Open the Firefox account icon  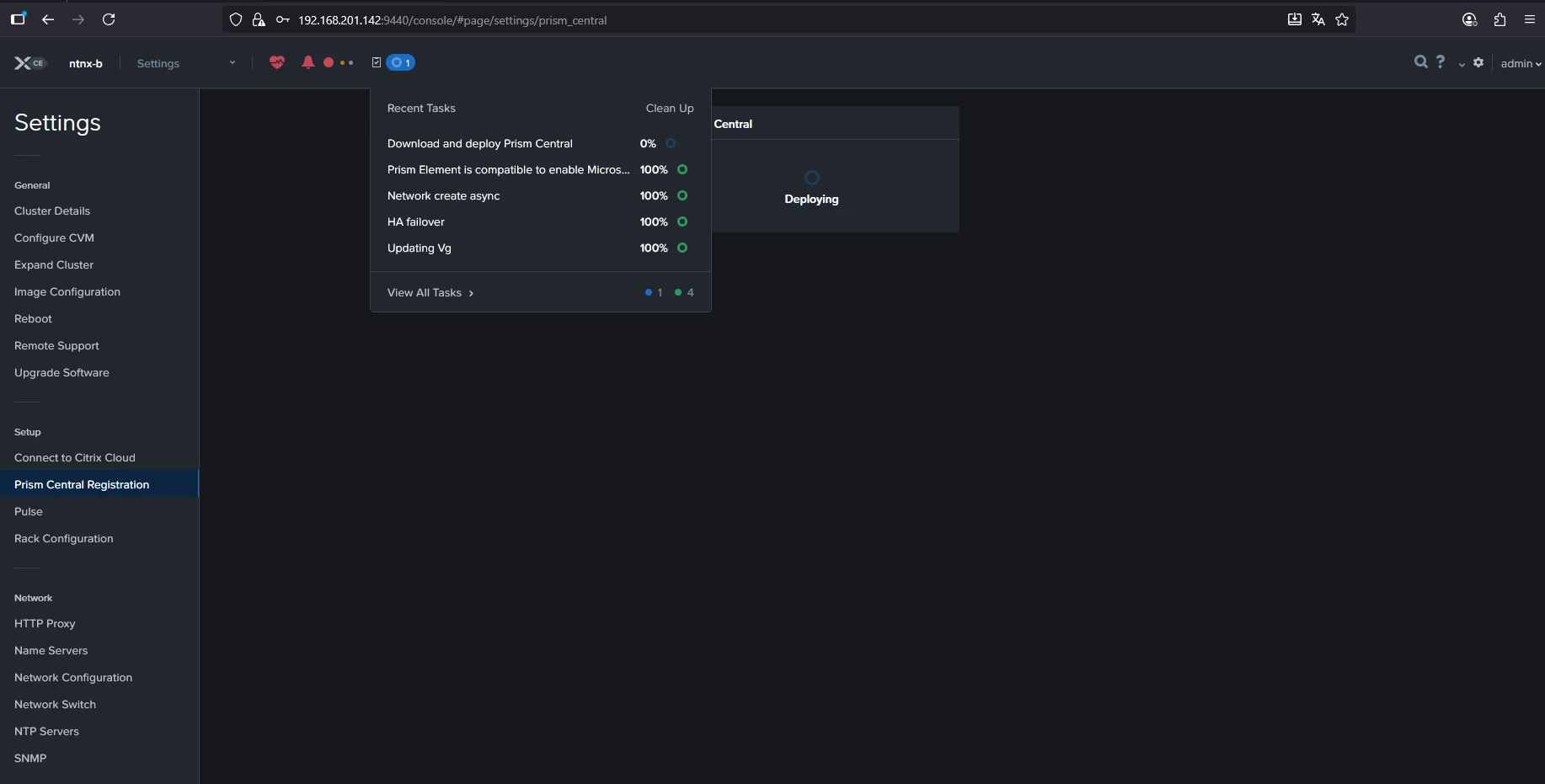tap(1470, 19)
